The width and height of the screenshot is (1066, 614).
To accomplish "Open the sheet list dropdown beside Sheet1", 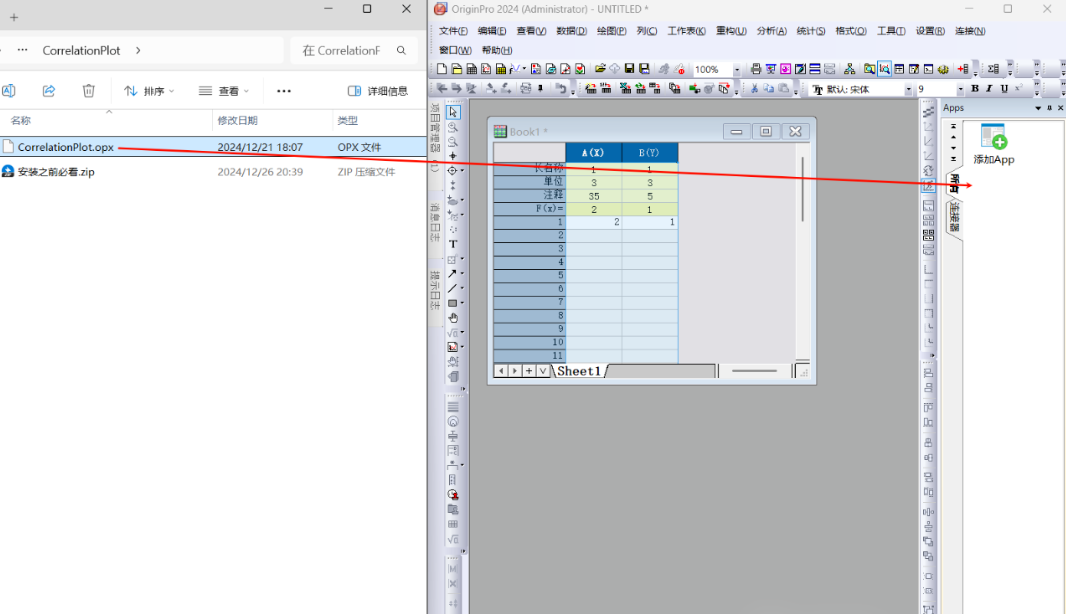I will 543,371.
